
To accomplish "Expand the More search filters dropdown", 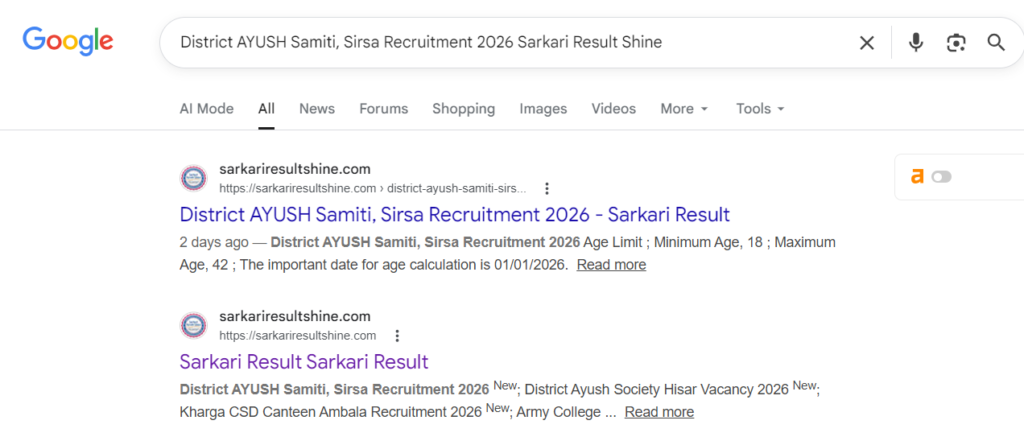I will point(684,109).
